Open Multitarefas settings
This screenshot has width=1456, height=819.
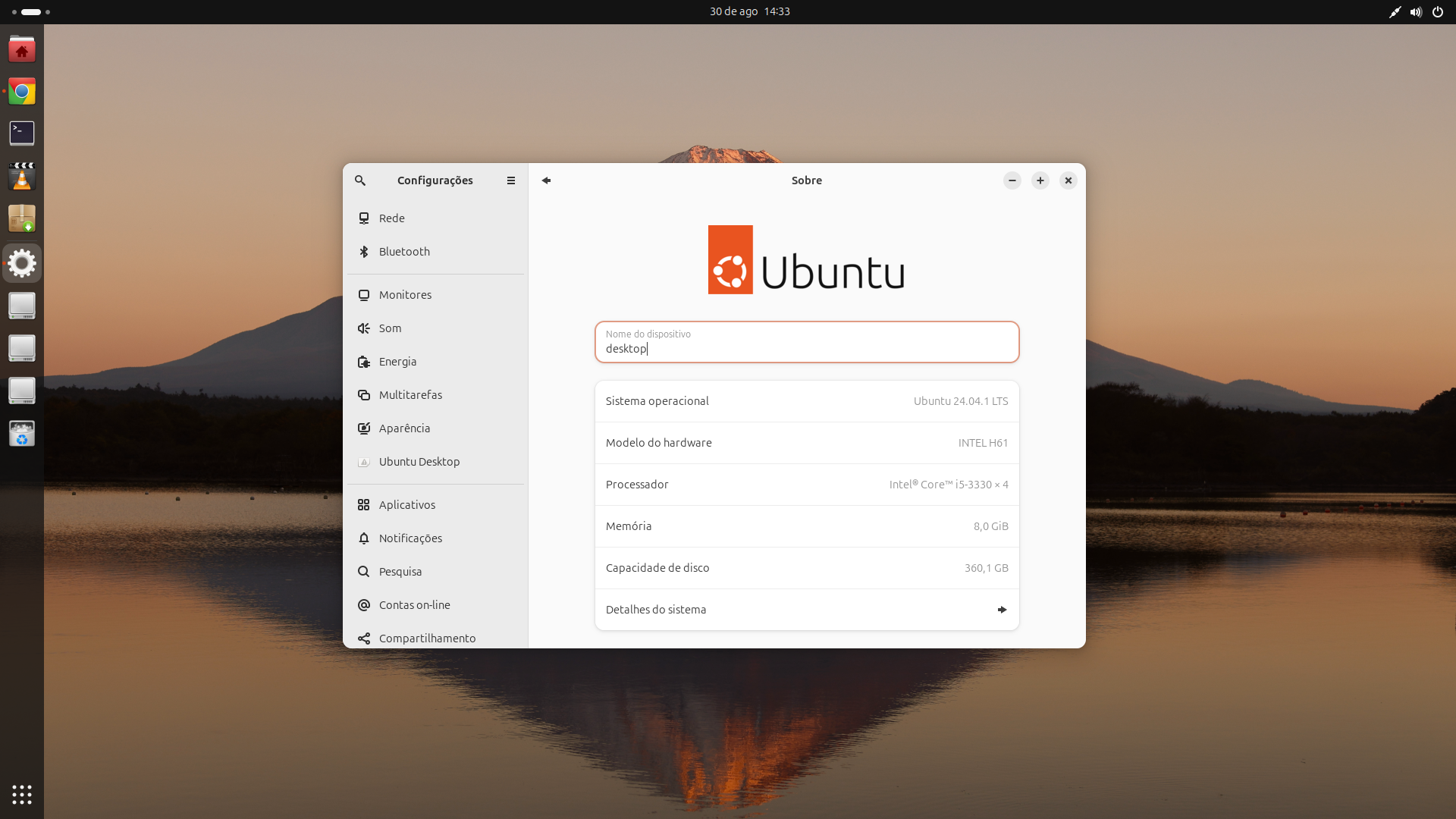point(435,395)
